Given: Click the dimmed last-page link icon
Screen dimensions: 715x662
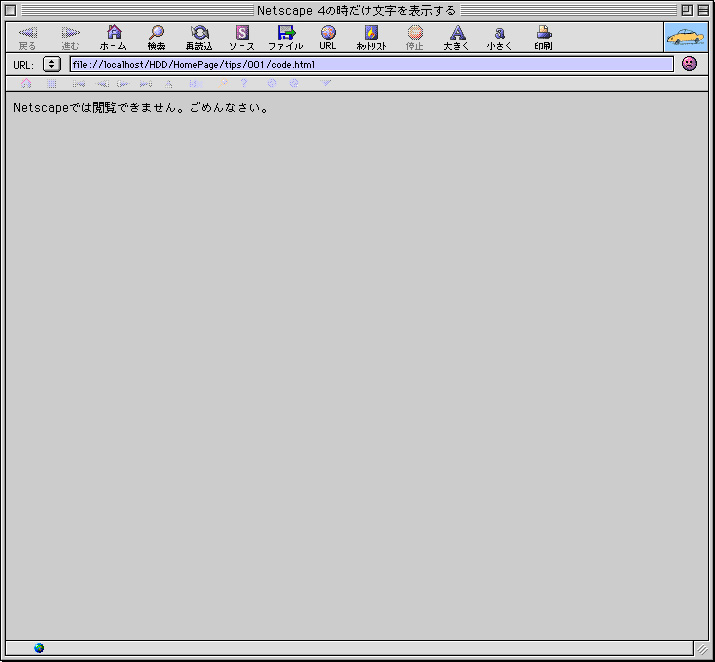Looking at the screenshot, I should [146, 83].
